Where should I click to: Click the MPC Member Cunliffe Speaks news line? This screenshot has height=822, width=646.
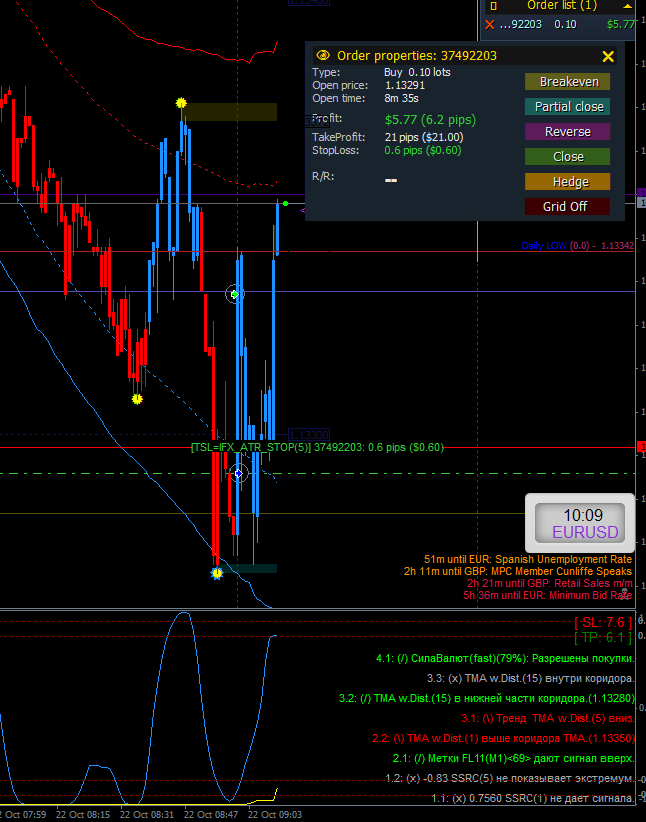[x=518, y=571]
